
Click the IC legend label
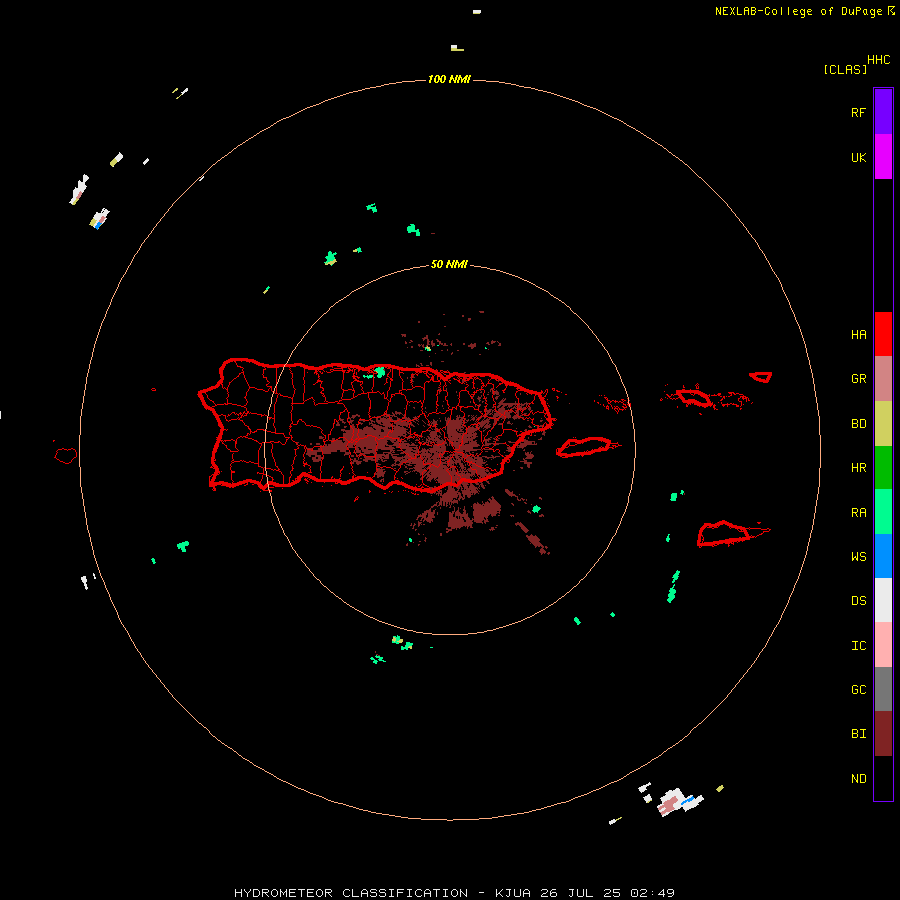[858, 645]
